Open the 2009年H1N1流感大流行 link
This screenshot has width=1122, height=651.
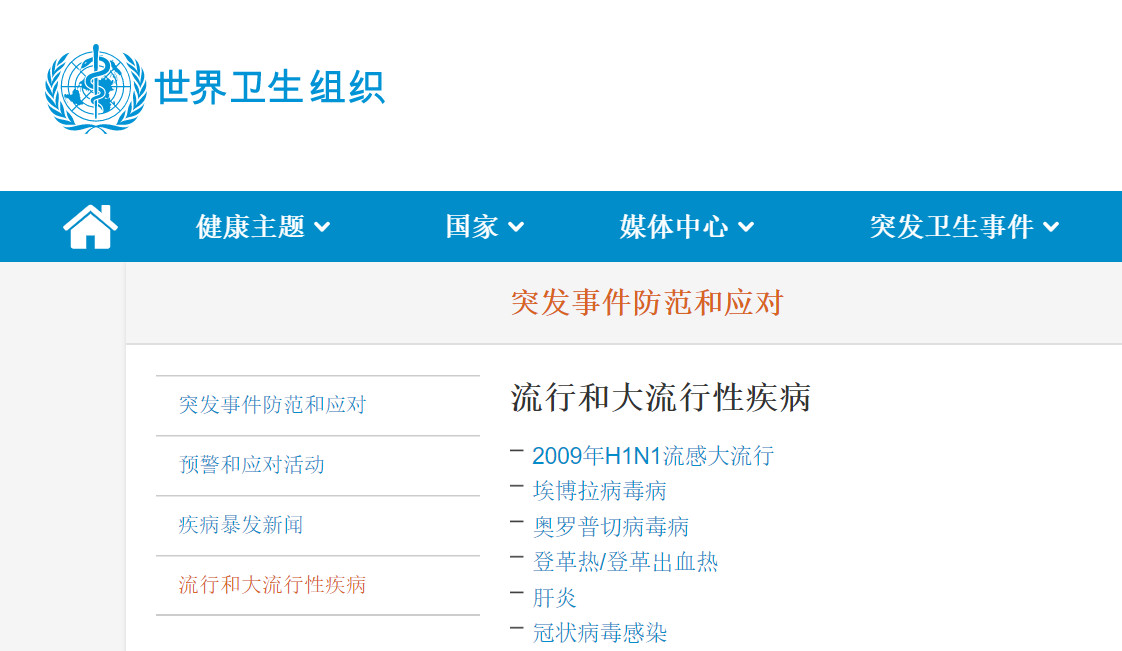click(653, 456)
